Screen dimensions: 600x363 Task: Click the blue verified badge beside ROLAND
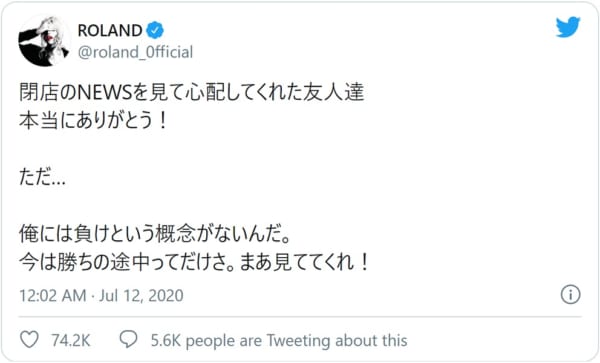[155, 30]
